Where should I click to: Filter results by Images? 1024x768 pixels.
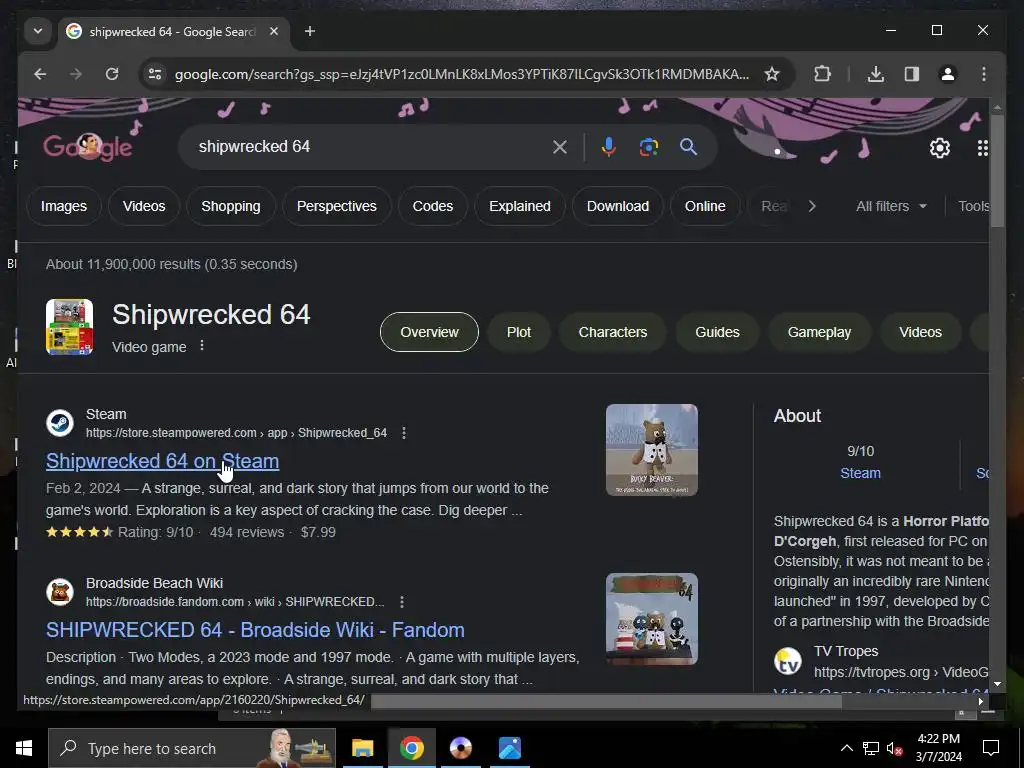coord(63,206)
